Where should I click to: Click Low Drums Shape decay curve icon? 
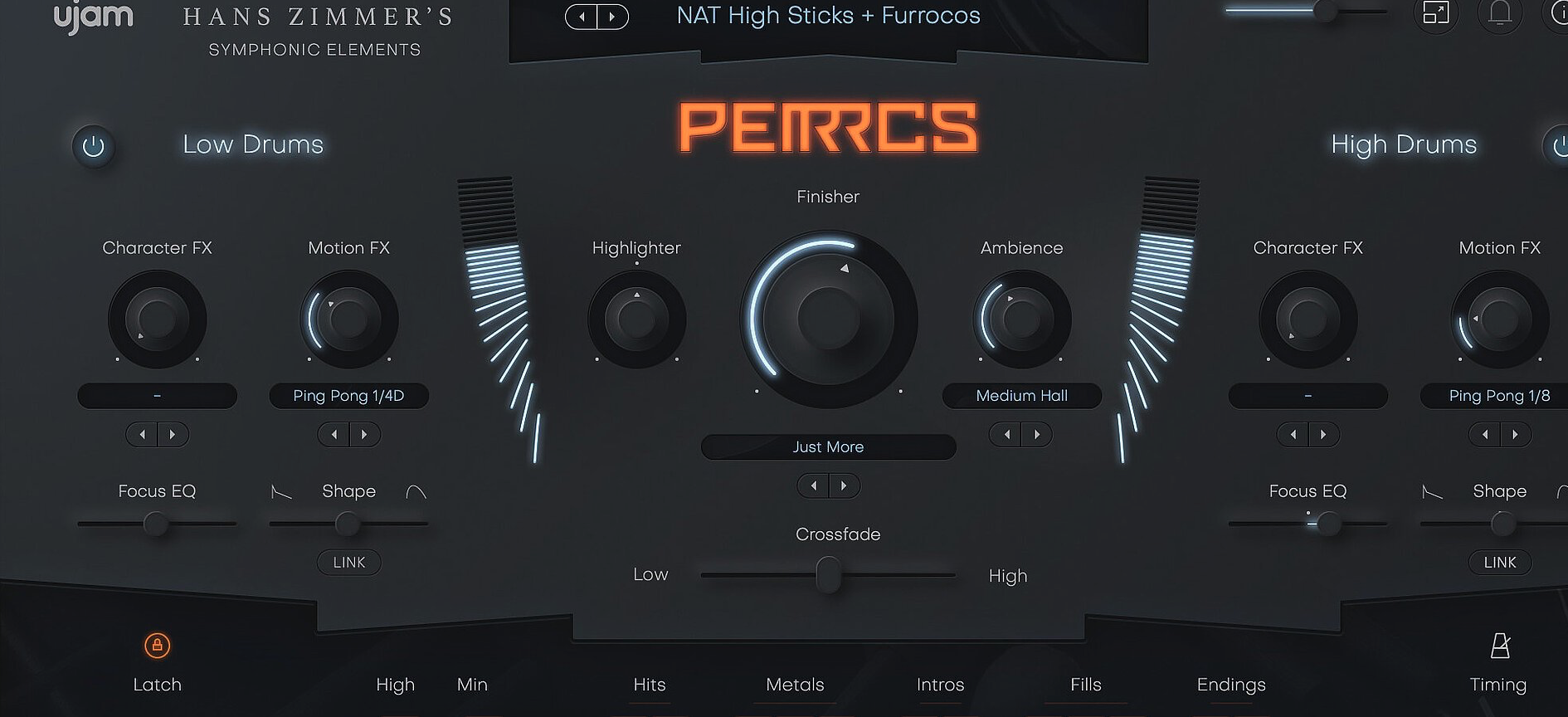pyautogui.click(x=282, y=492)
